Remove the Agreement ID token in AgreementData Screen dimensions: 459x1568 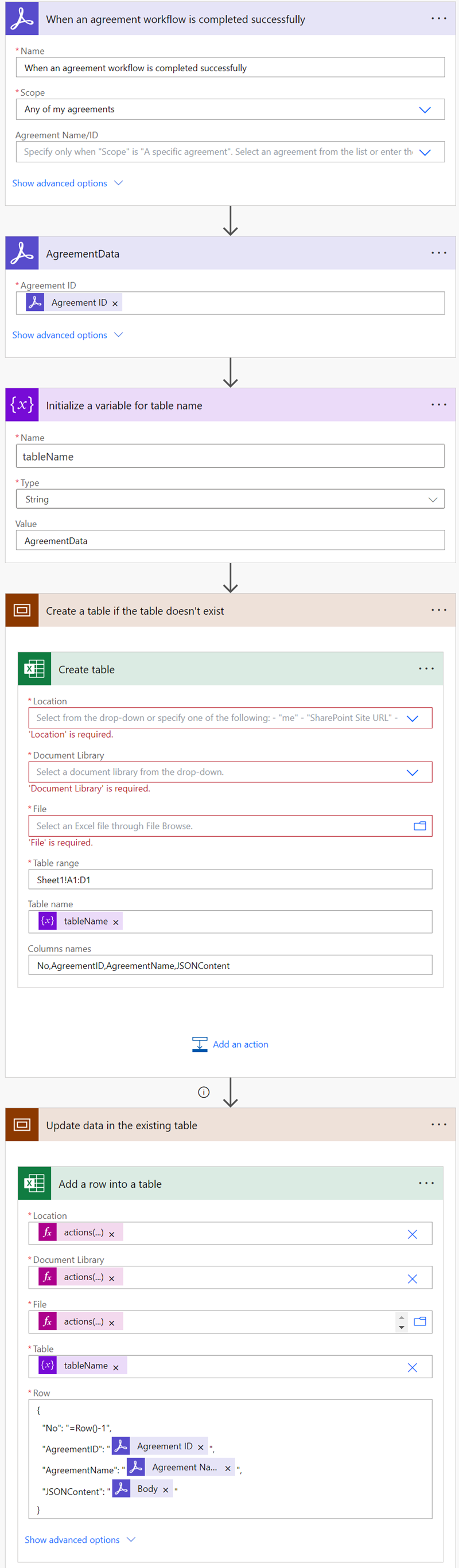click(115, 303)
